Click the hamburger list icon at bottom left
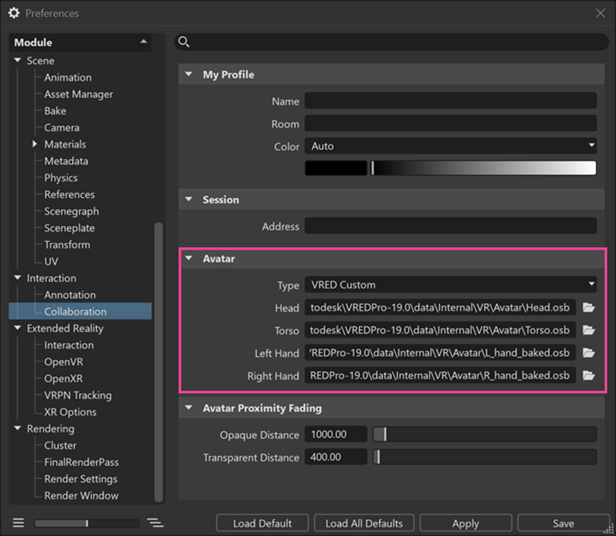This screenshot has width=616, height=536. 18,523
